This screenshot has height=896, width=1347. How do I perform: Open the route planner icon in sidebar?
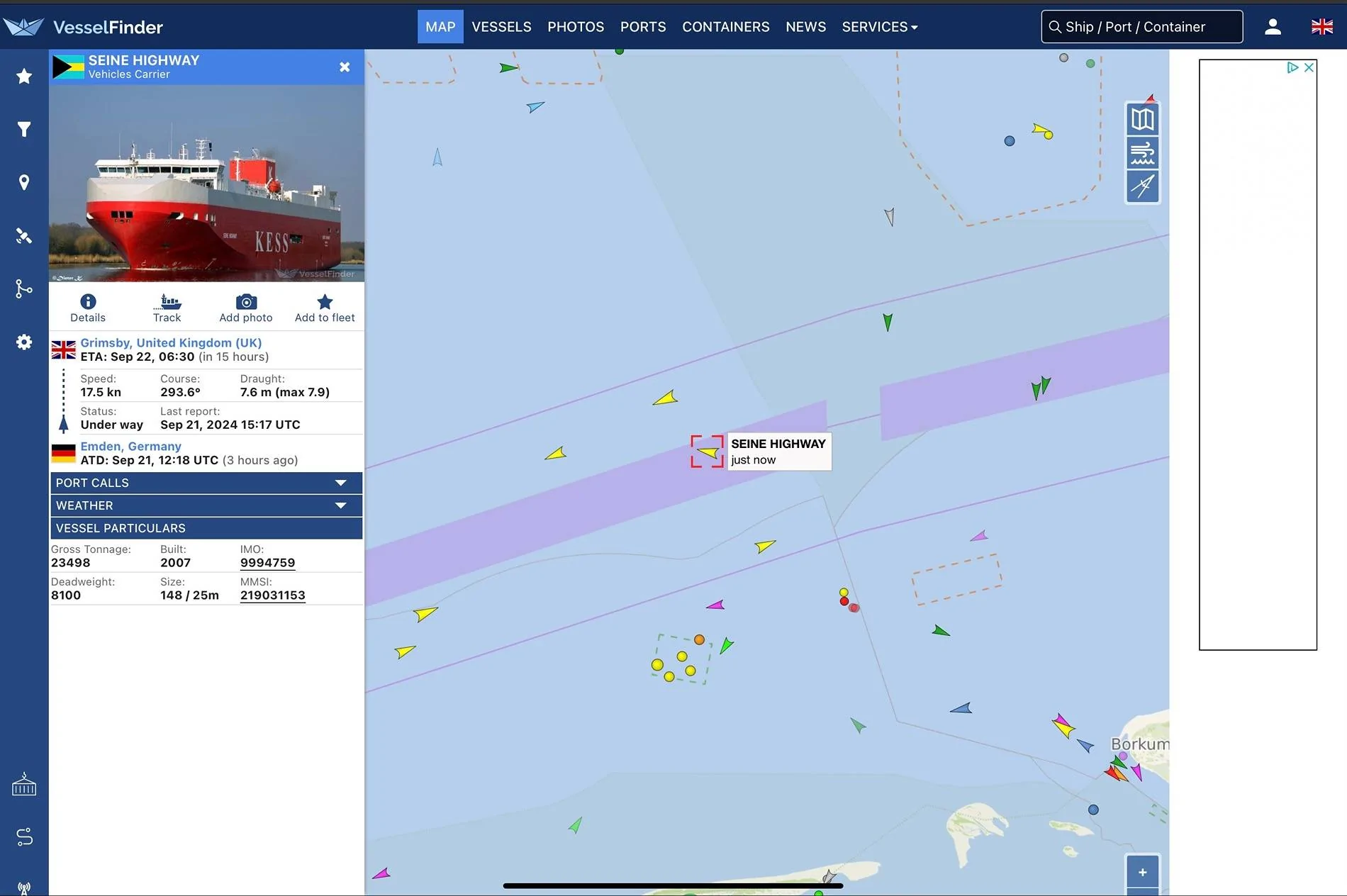[x=24, y=837]
